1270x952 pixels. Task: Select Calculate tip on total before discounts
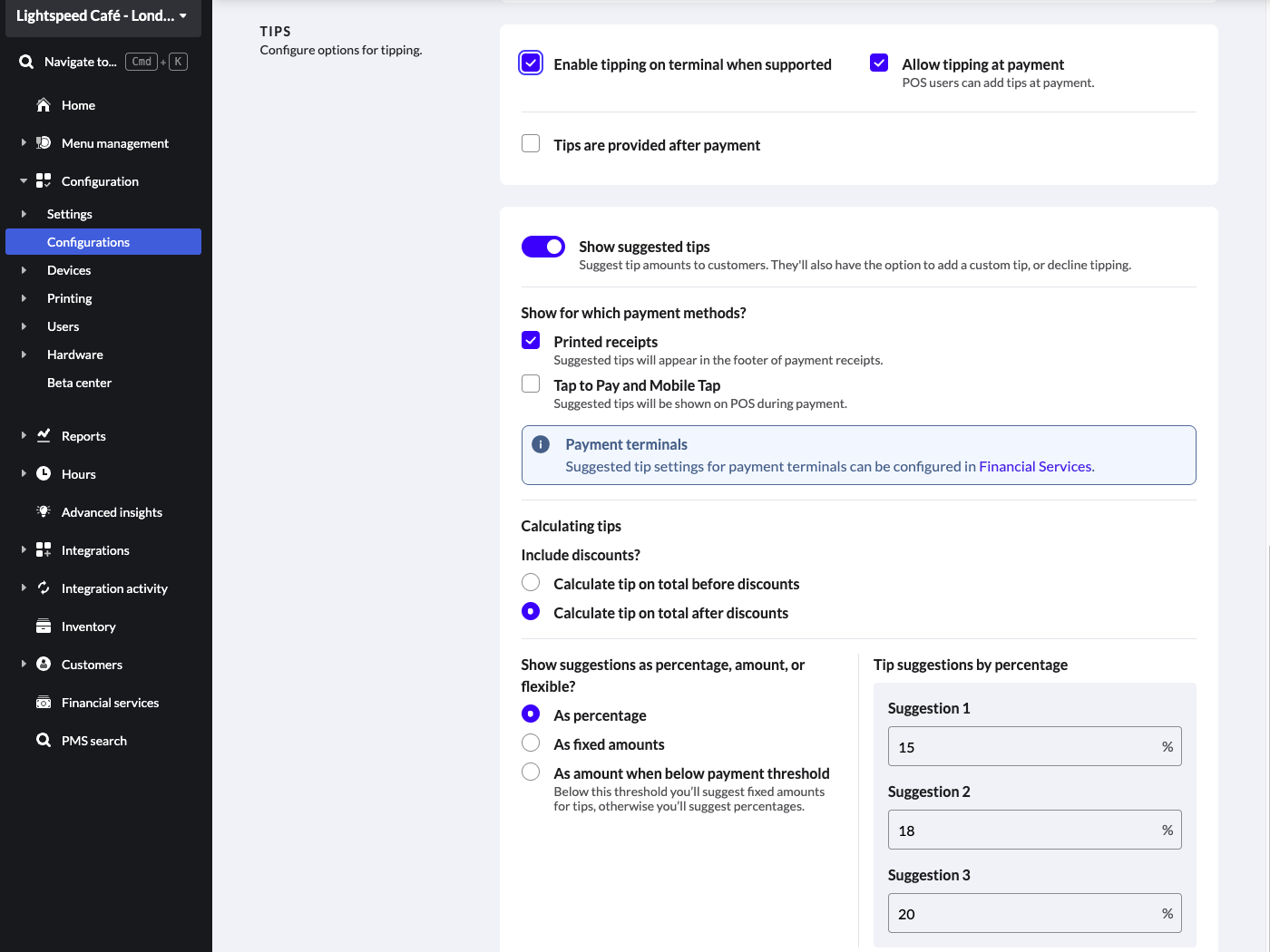pos(531,583)
